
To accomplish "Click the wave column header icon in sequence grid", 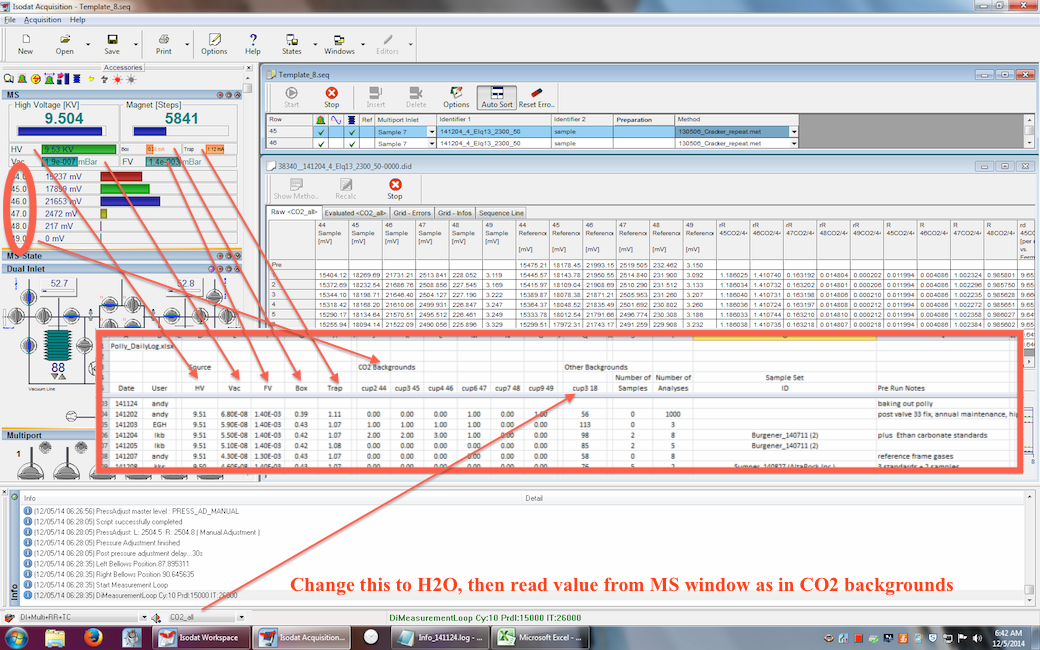I will point(336,120).
